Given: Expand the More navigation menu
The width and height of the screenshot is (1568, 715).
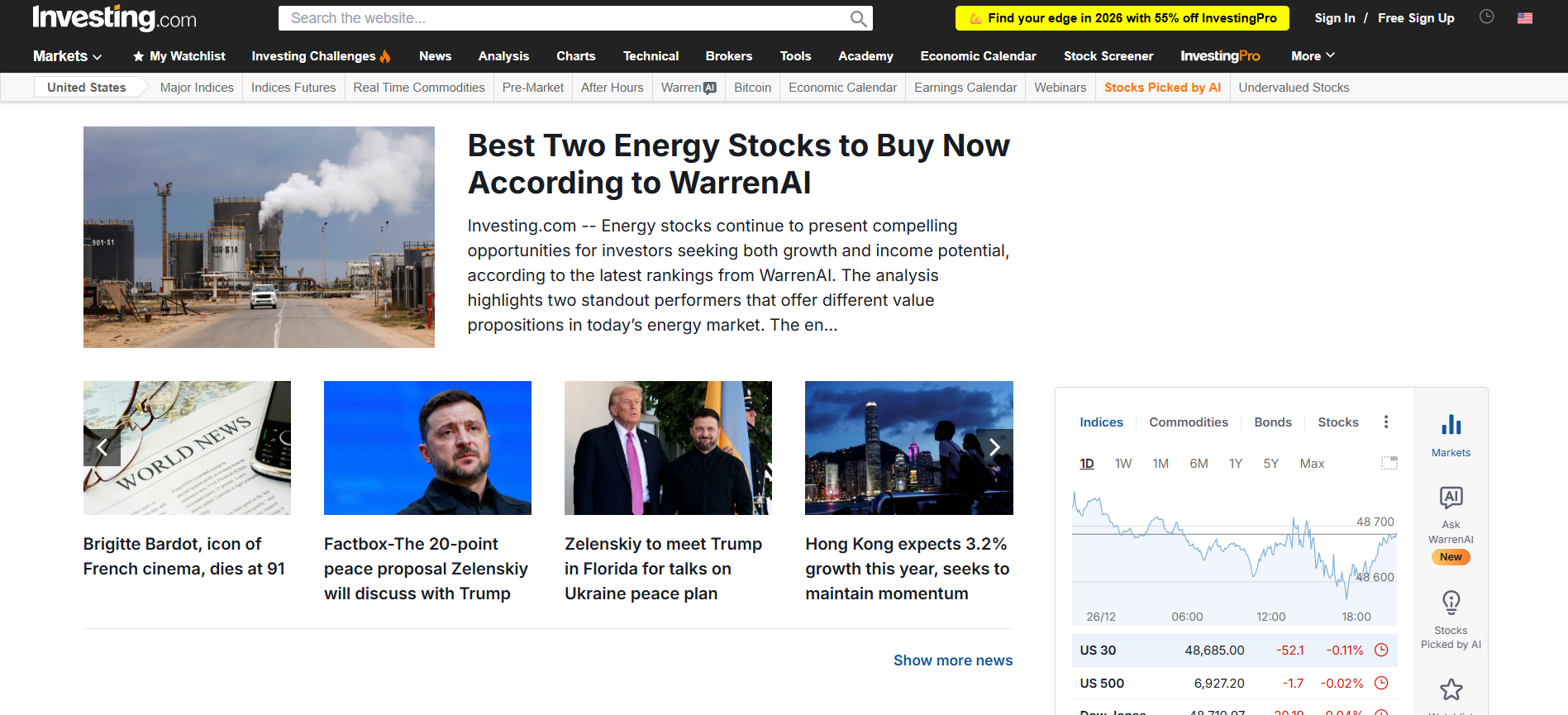Looking at the screenshot, I should (1313, 56).
